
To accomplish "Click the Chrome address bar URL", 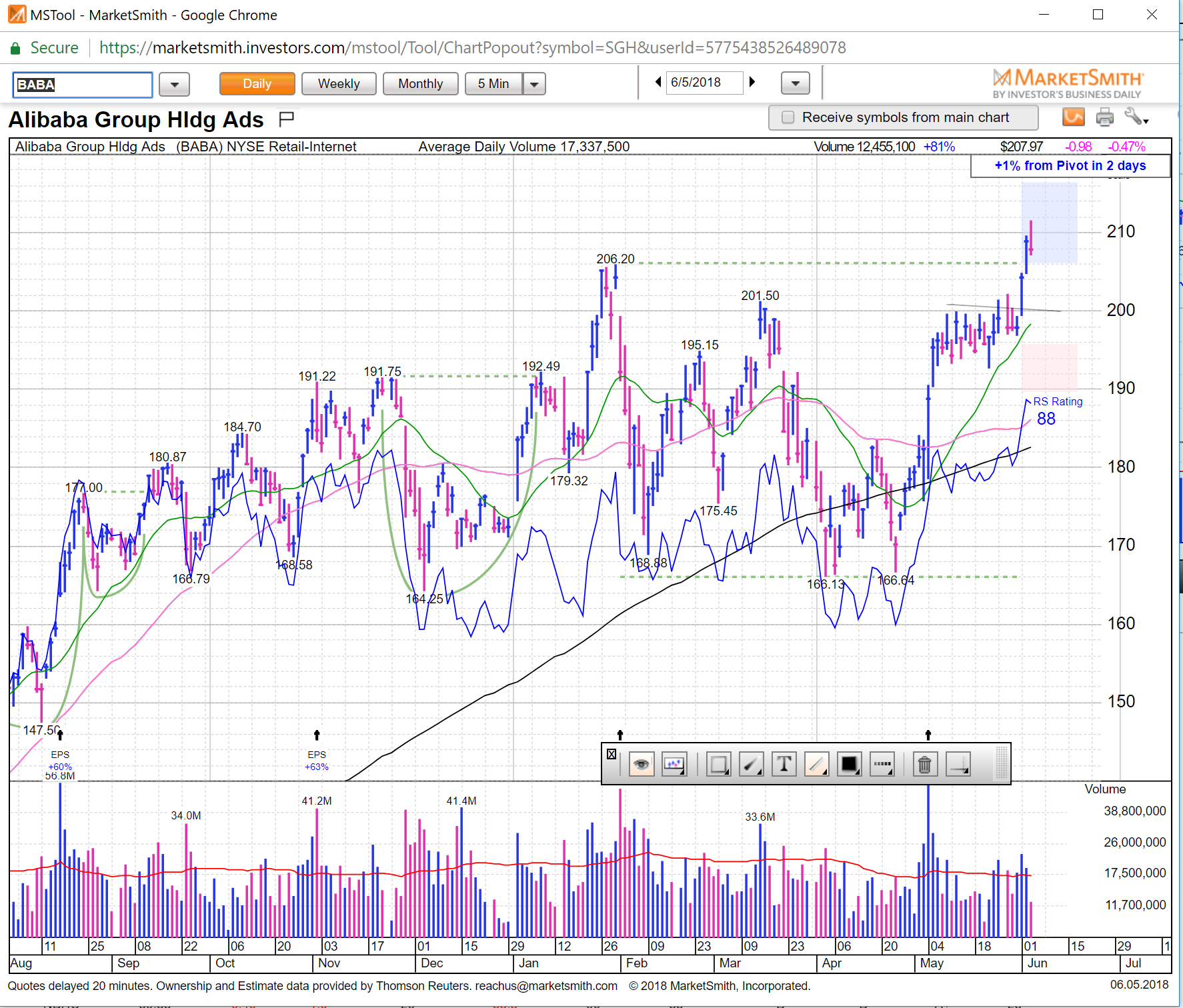I will click(472, 48).
